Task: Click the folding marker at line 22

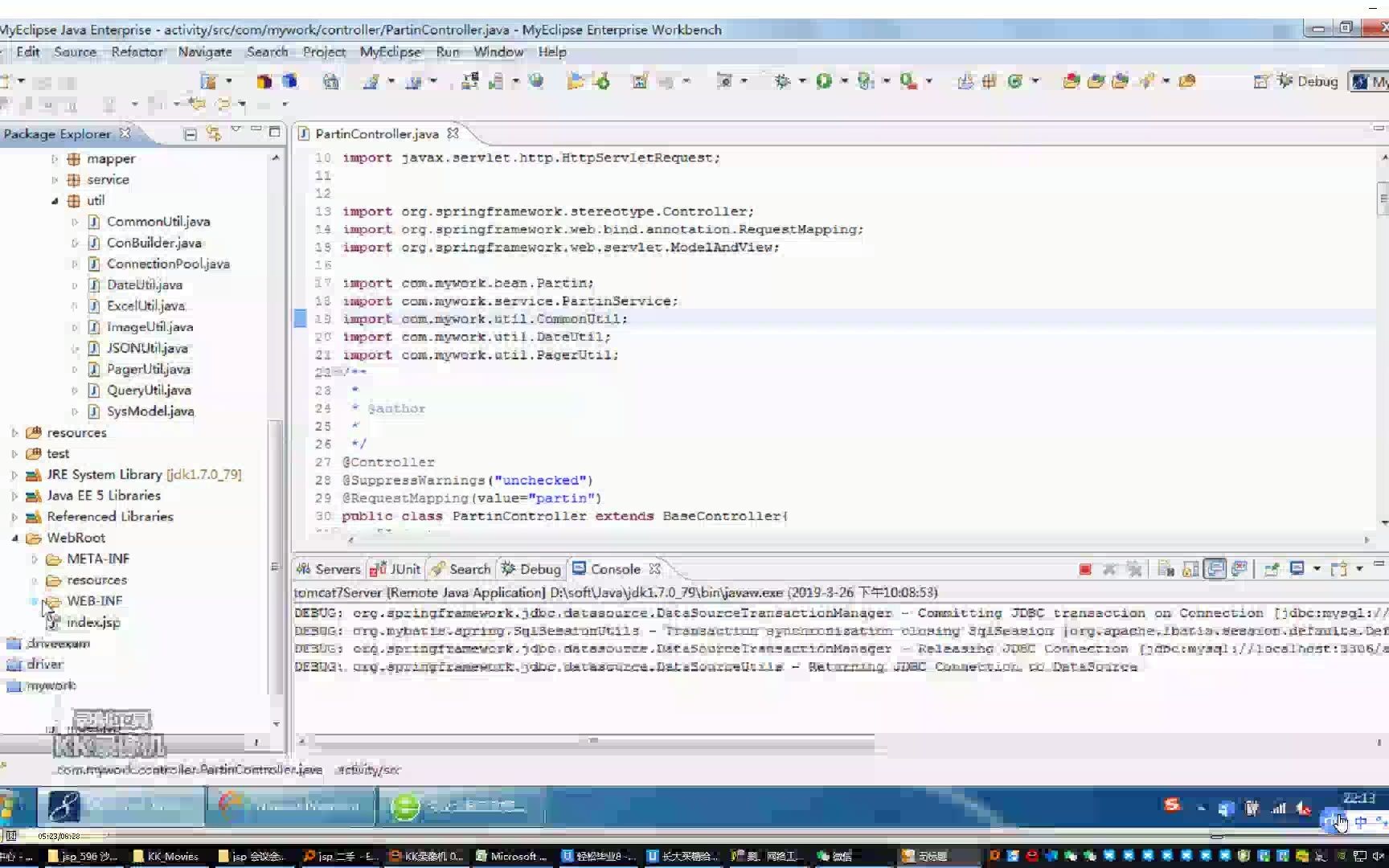Action: coord(337,372)
